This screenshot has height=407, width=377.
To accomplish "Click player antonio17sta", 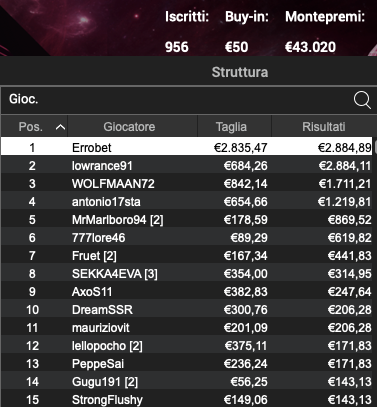I will pyautogui.click(x=187, y=202).
